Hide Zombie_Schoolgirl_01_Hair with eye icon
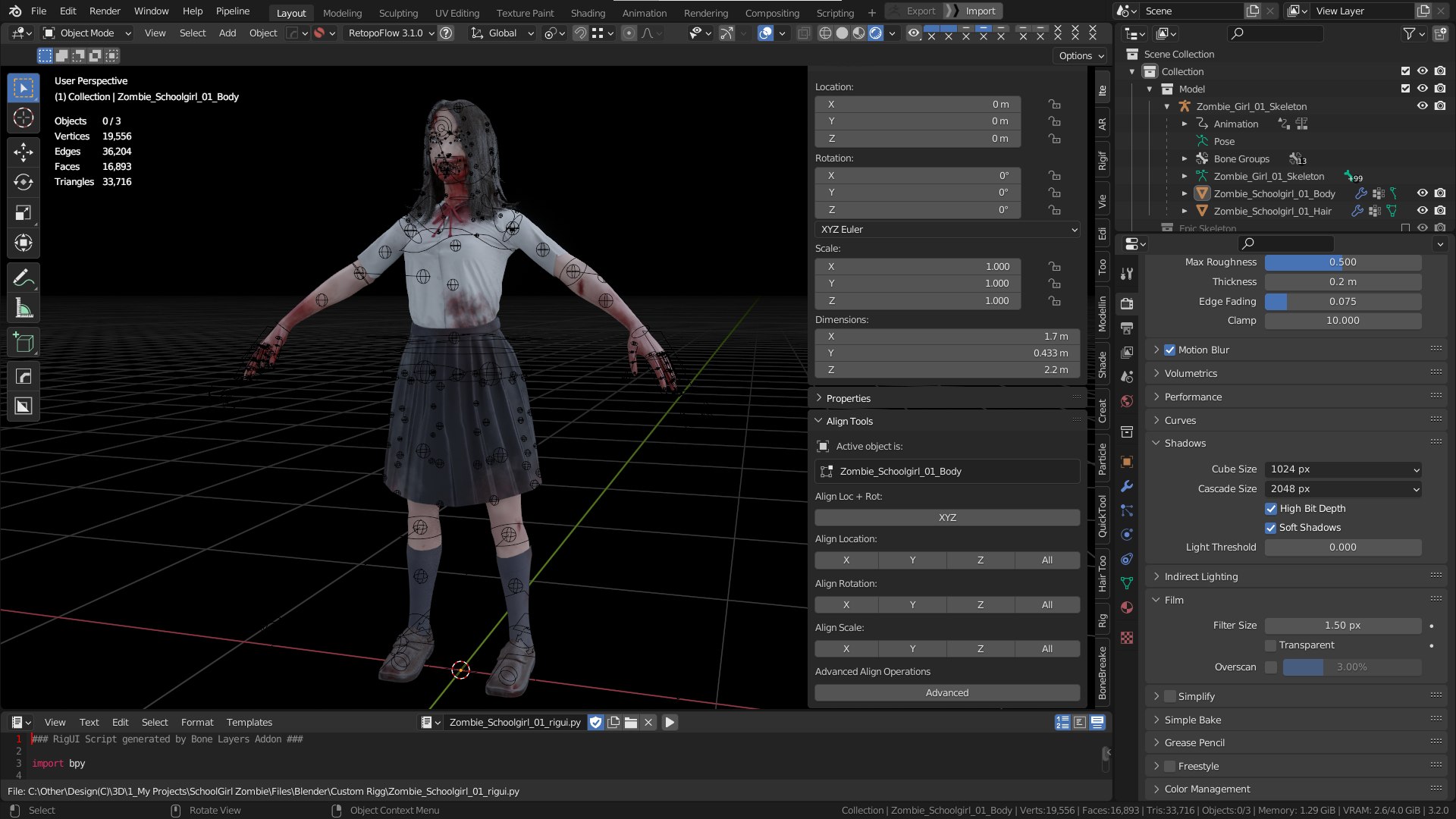 (1423, 211)
